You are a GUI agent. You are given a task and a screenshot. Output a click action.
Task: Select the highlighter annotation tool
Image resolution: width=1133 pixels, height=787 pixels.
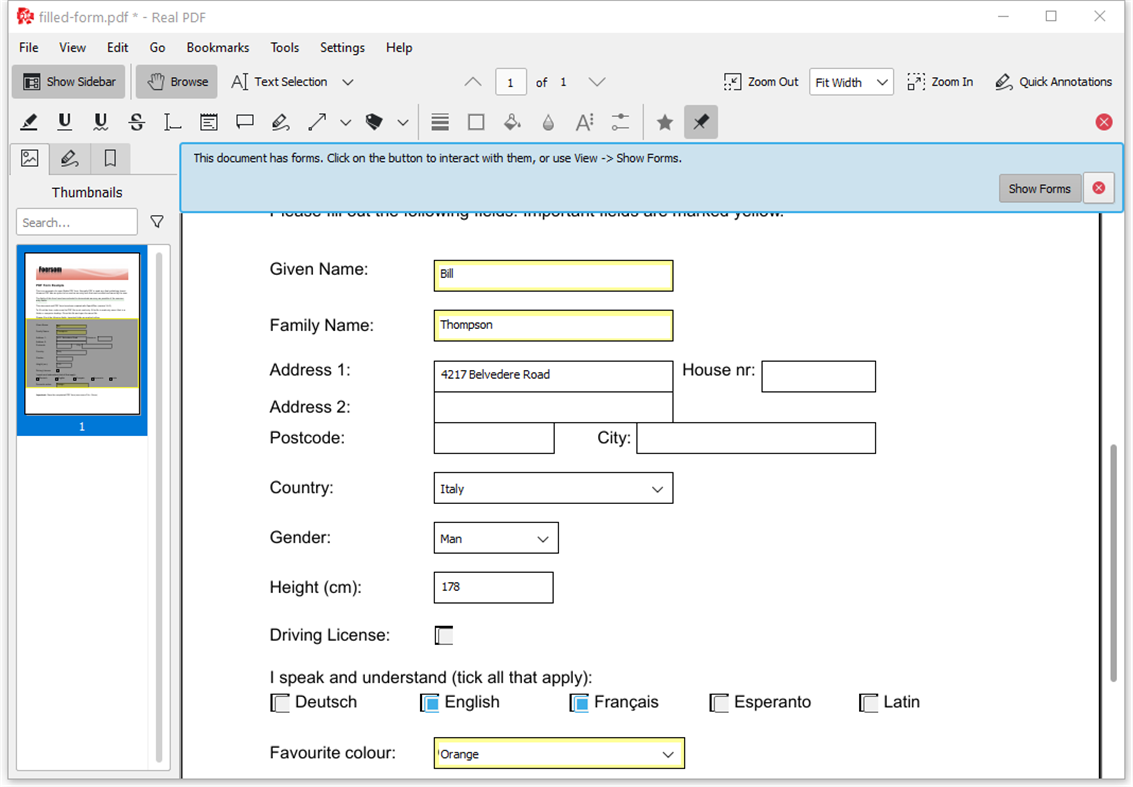[29, 122]
